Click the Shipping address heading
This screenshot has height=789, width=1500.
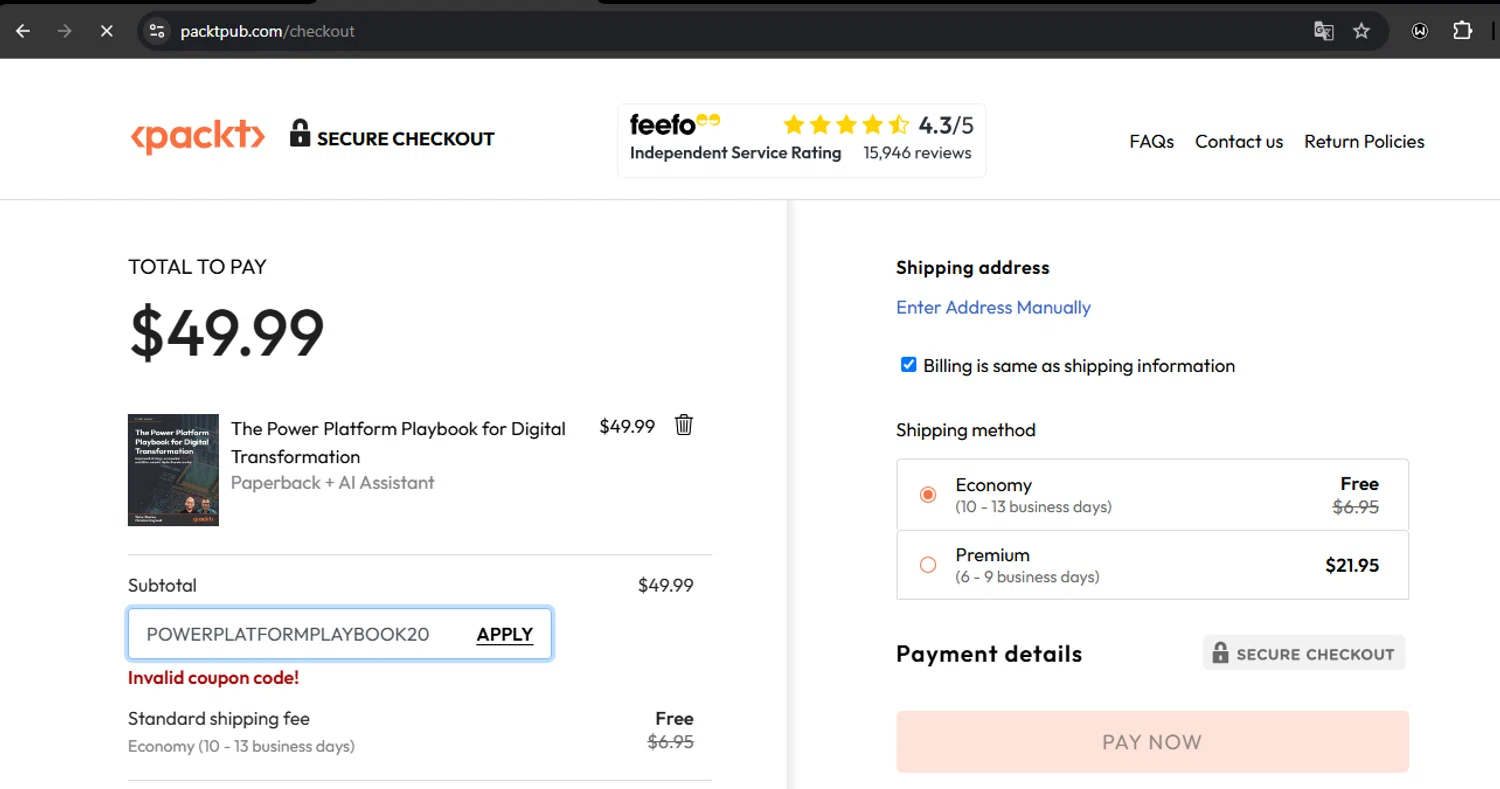click(973, 267)
